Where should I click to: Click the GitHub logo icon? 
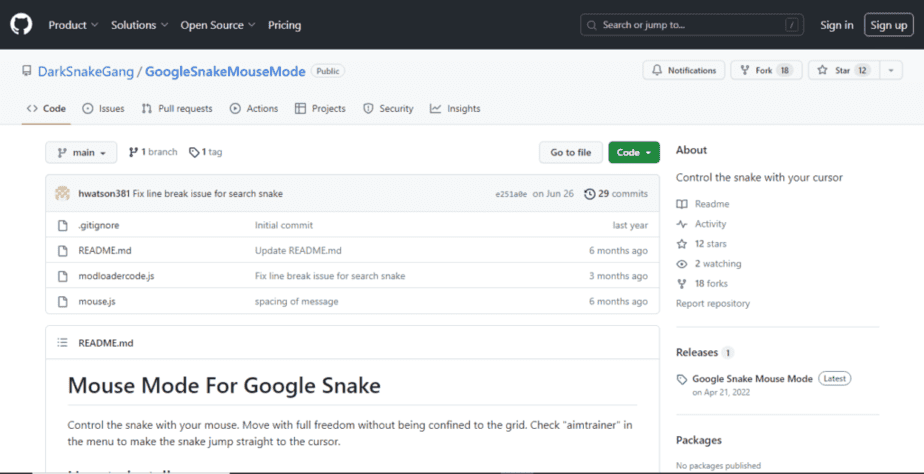[x=21, y=24]
